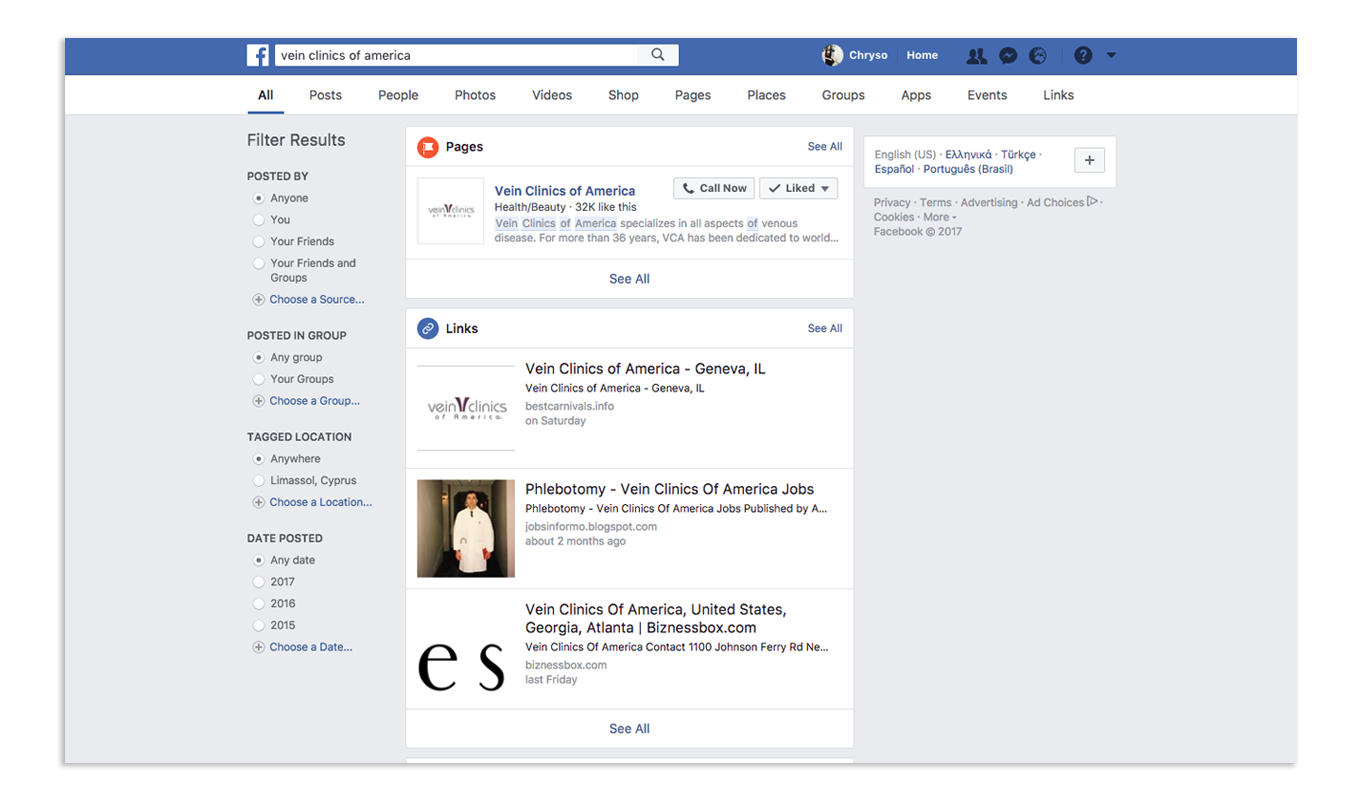1361x801 pixels.
Task: Select You under Posted By
Action: click(x=259, y=220)
